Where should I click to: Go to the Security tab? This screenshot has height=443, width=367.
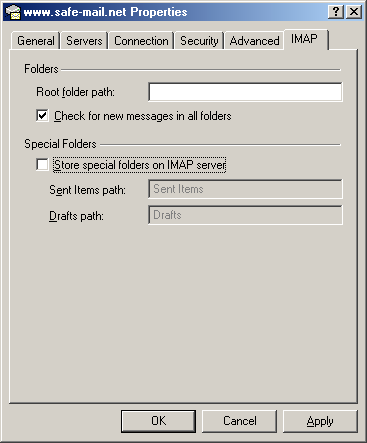point(199,41)
